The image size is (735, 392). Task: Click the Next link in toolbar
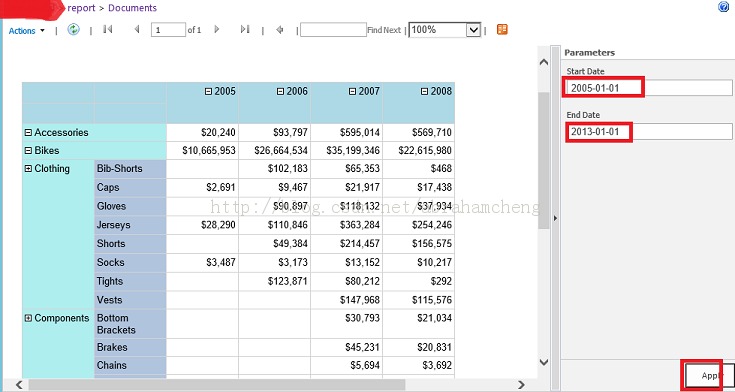tap(392, 30)
